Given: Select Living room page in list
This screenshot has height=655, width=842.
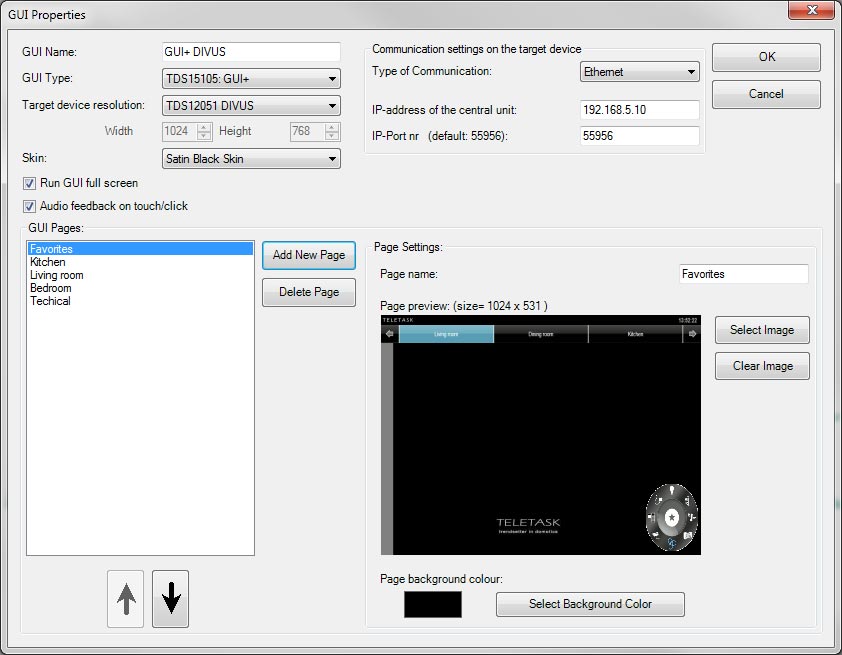Looking at the screenshot, I should coord(57,275).
